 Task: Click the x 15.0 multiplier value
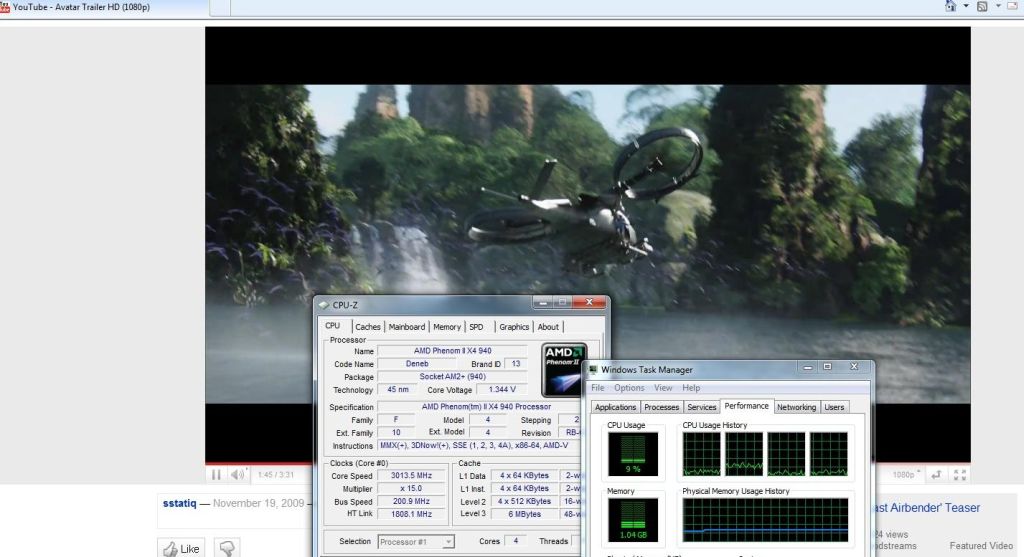click(x=411, y=488)
